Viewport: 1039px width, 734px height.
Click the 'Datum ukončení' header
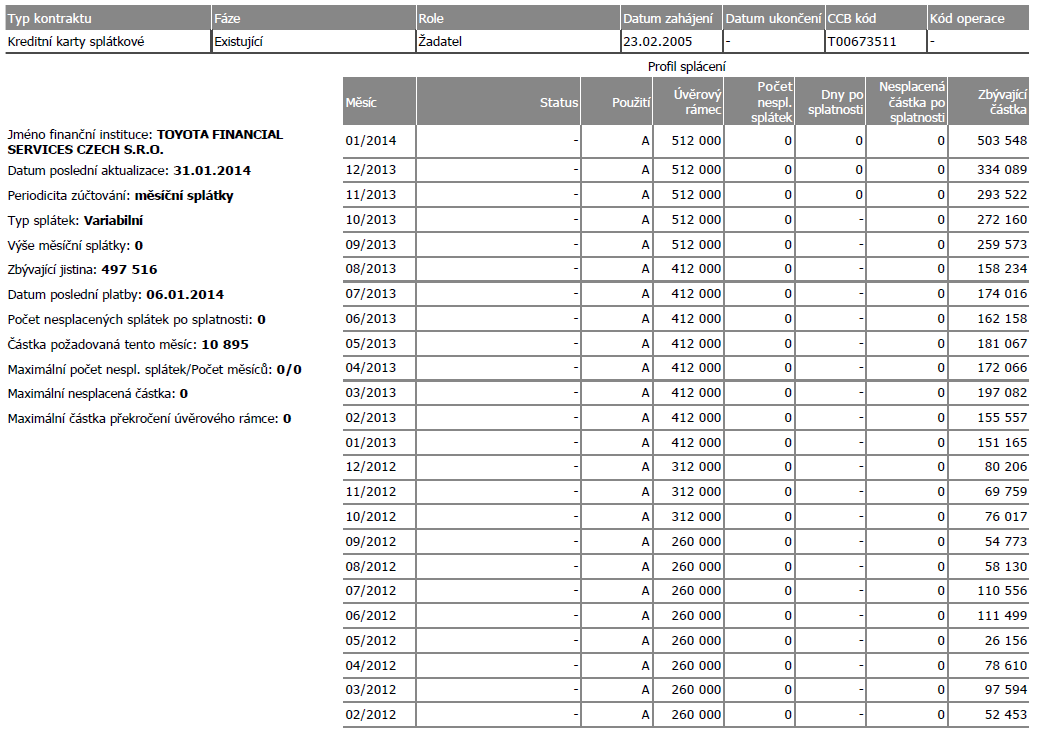coord(774,19)
